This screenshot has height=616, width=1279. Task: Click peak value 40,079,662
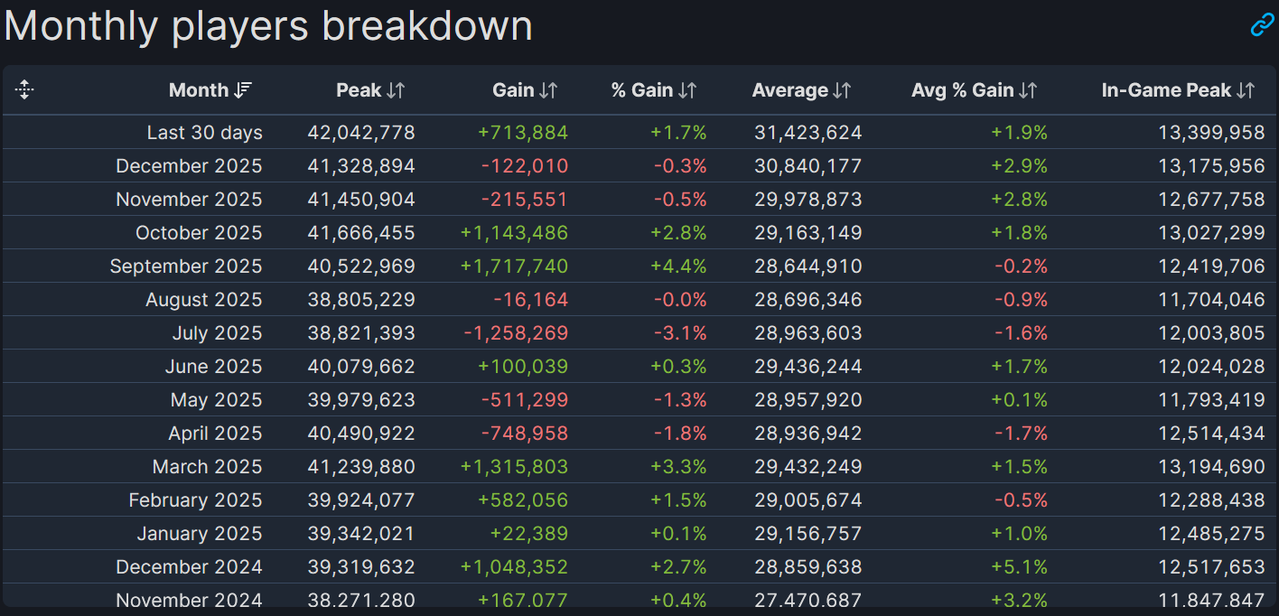point(361,366)
